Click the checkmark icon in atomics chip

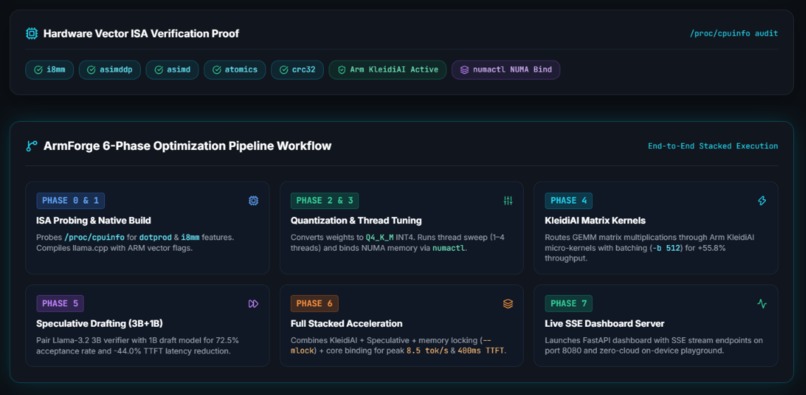tap(216, 70)
